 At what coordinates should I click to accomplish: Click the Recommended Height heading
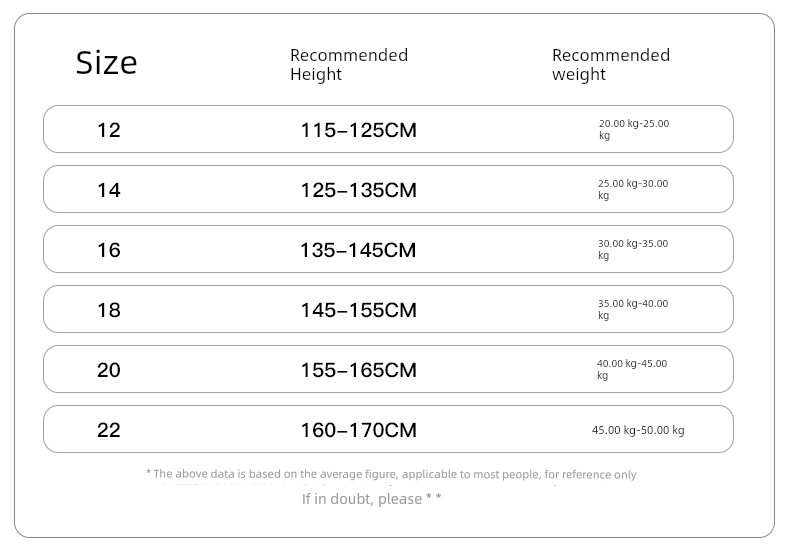click(349, 64)
